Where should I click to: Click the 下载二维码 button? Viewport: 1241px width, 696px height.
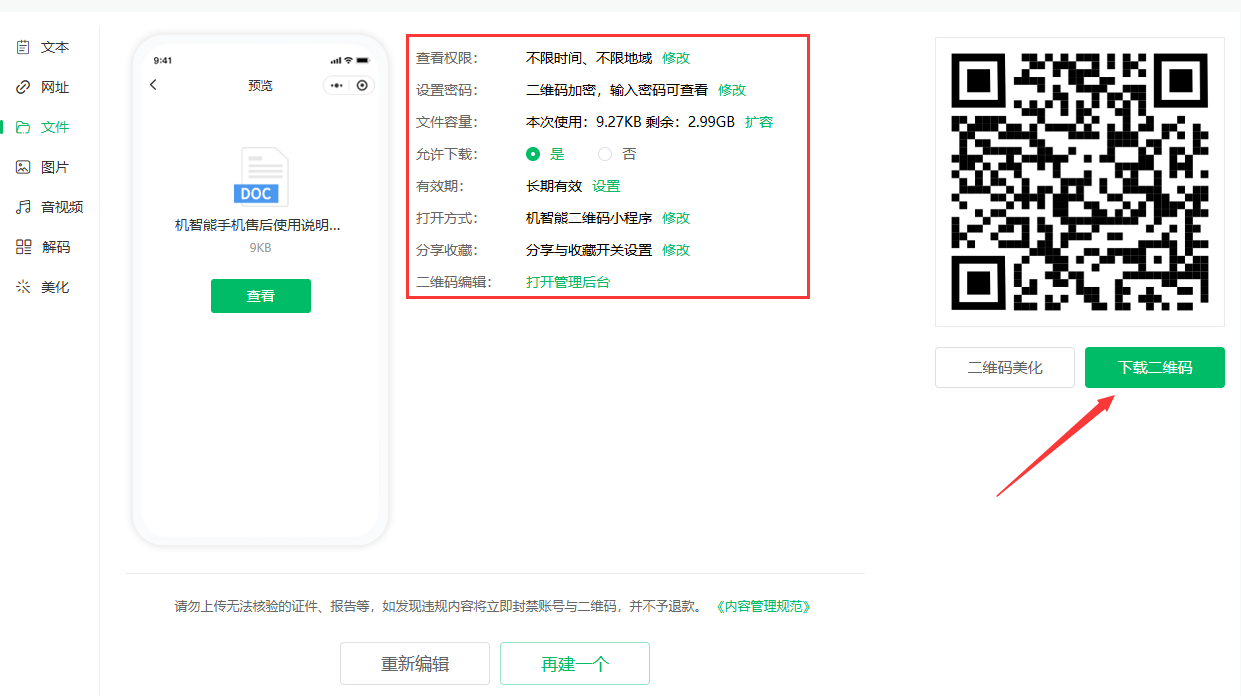pos(1155,368)
